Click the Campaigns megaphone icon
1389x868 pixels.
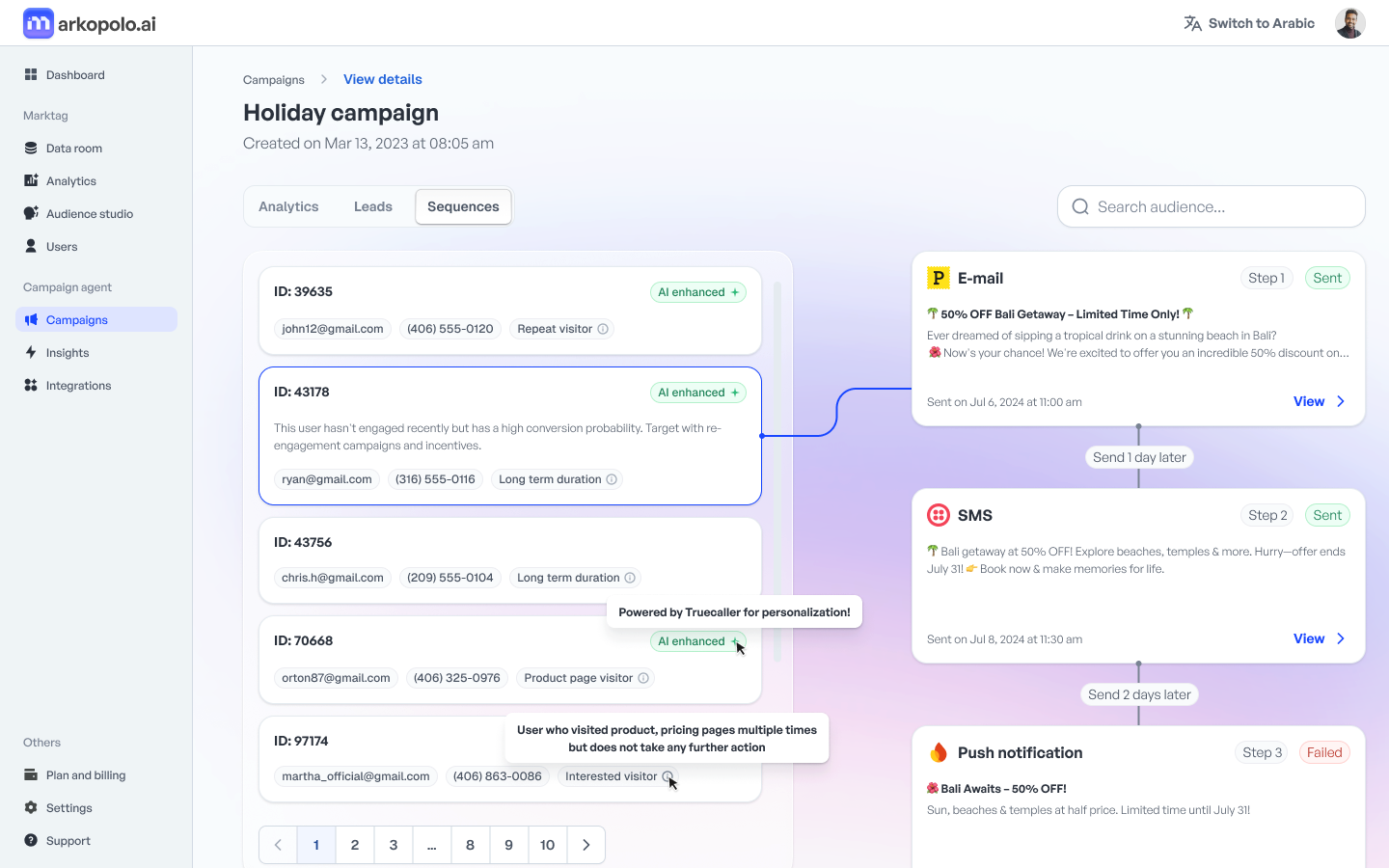(x=31, y=319)
